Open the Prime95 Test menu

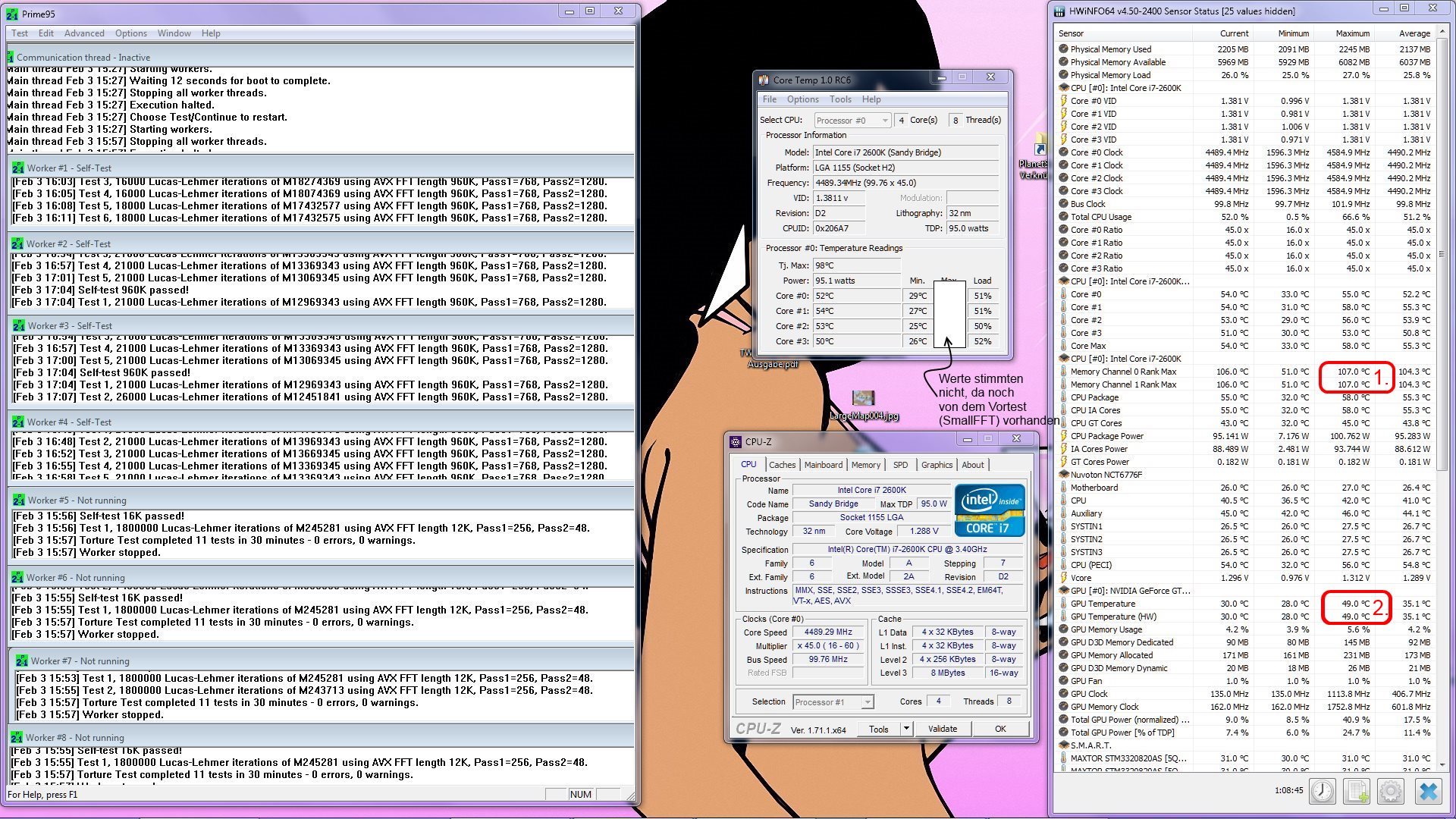click(20, 33)
